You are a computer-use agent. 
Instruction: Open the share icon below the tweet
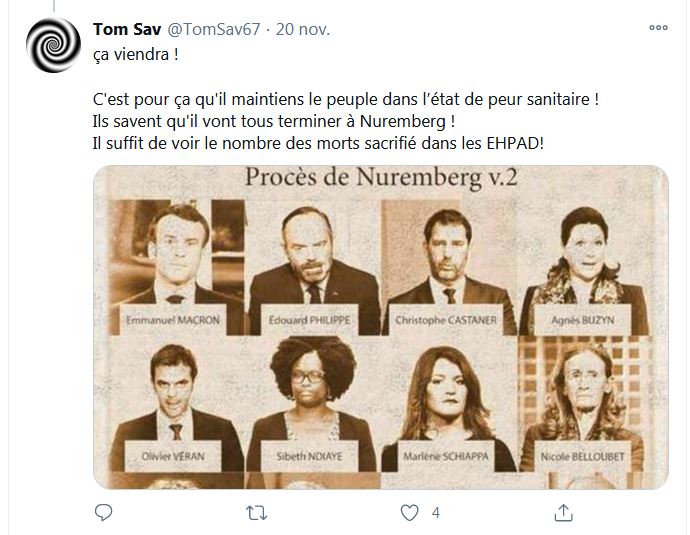pos(563,513)
